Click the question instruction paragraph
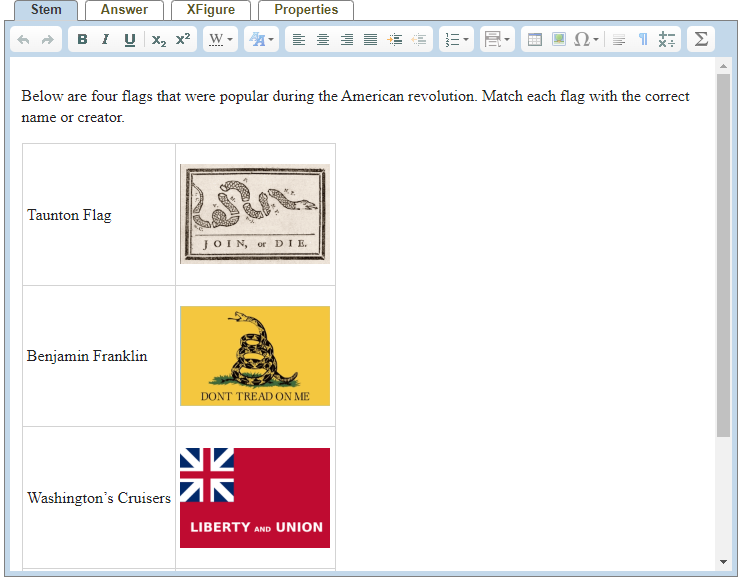This screenshot has height=584, width=738. 355,106
